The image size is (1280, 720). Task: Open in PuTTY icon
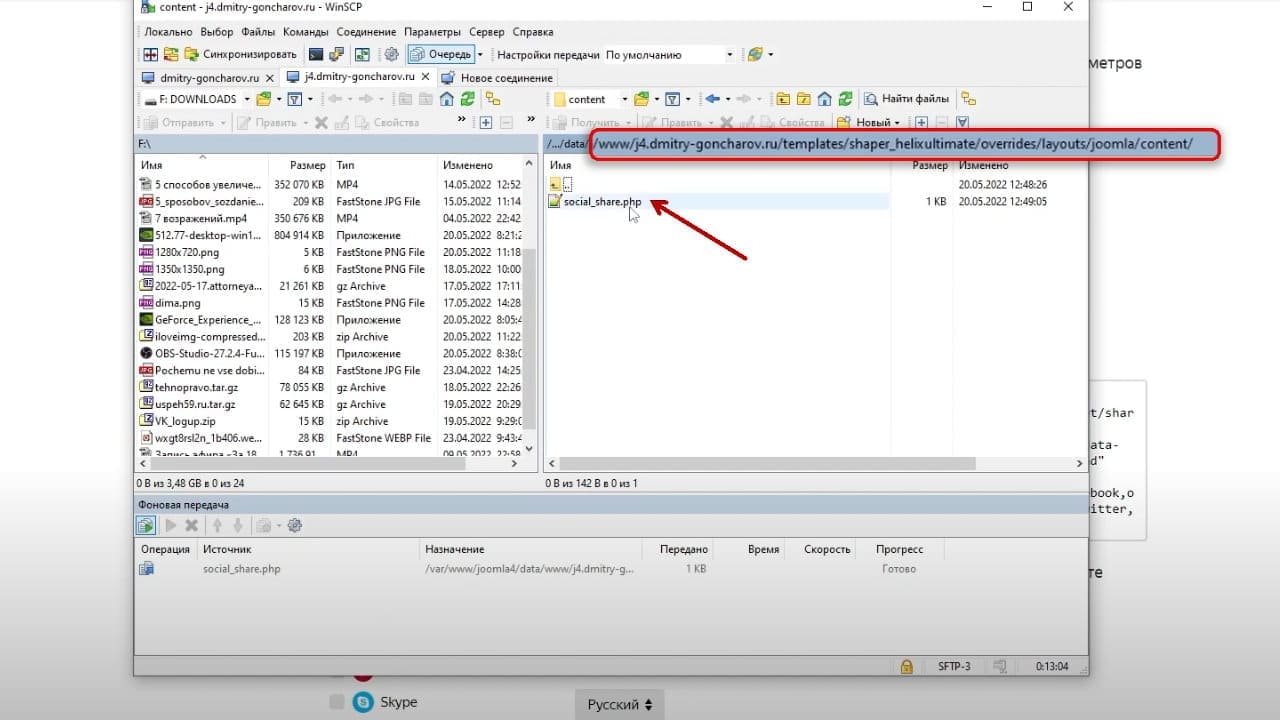tap(337, 55)
